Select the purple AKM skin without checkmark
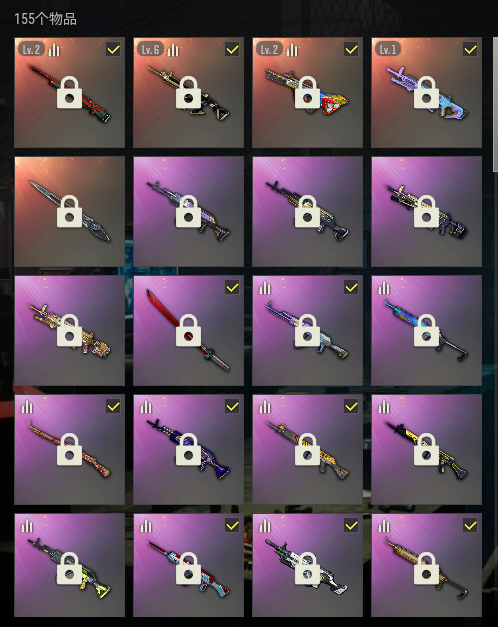Viewport: 498px width, 627px height. (x=188, y=212)
